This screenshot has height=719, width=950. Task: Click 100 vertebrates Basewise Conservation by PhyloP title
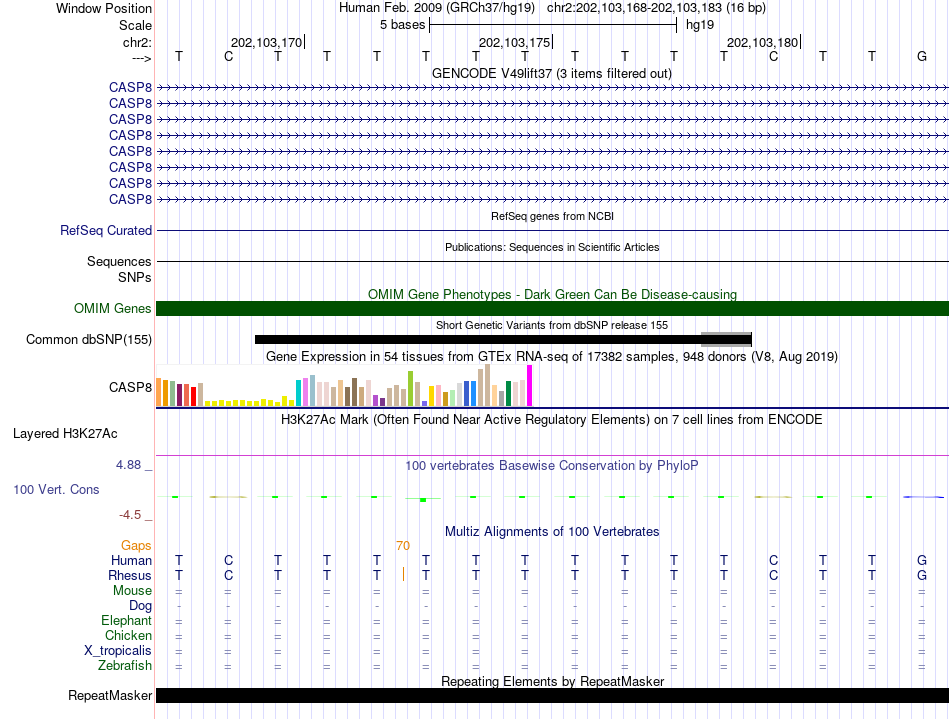pos(552,466)
